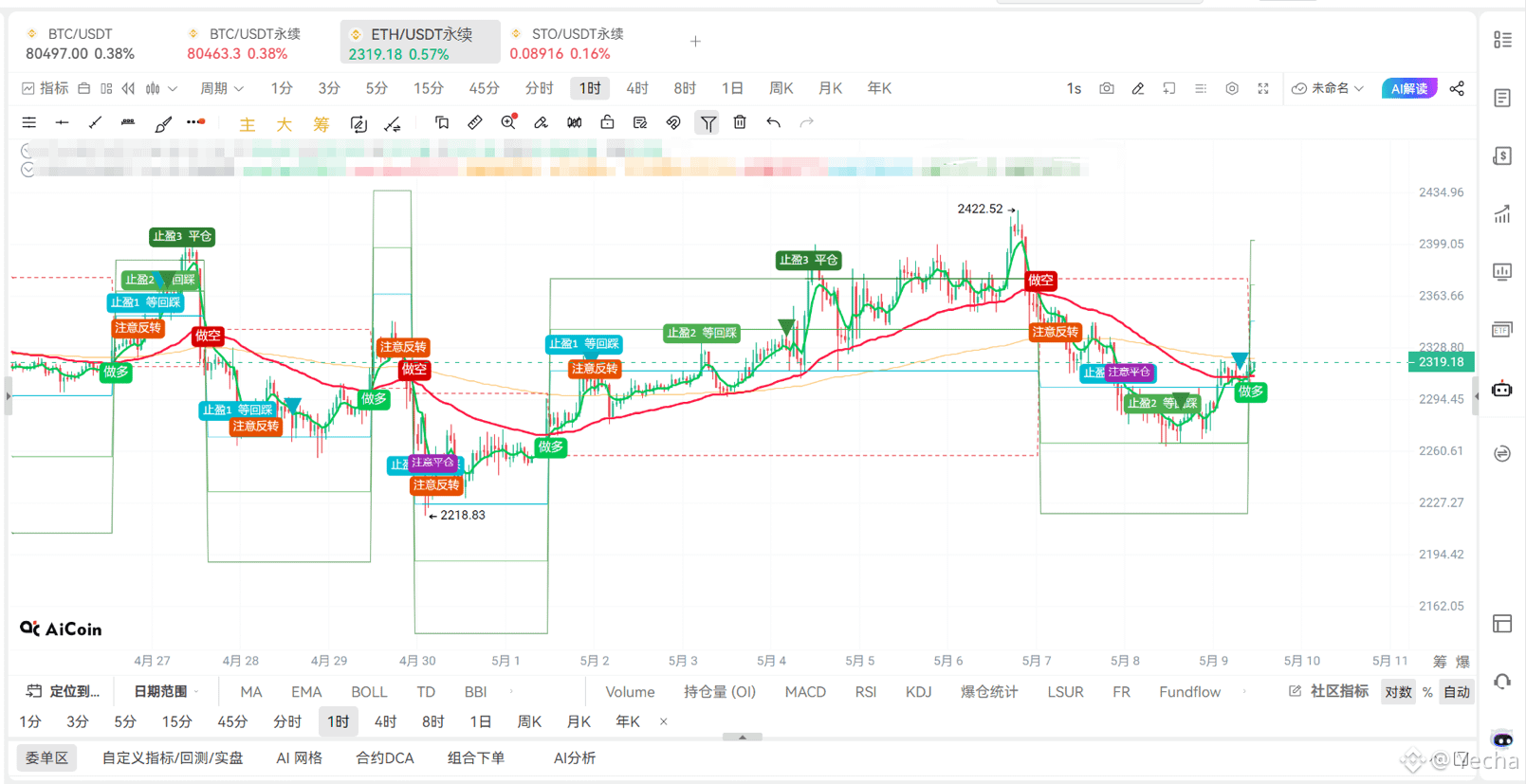Click the zoom-in magnifier tool
Viewport: 1526px width, 784px height.
pyautogui.click(x=509, y=121)
